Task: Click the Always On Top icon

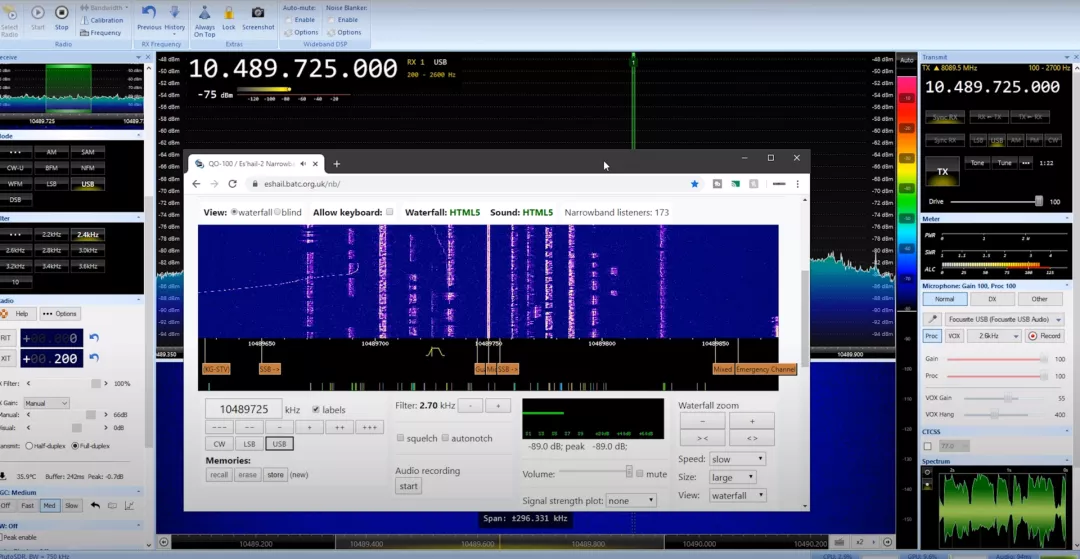Action: [x=205, y=12]
